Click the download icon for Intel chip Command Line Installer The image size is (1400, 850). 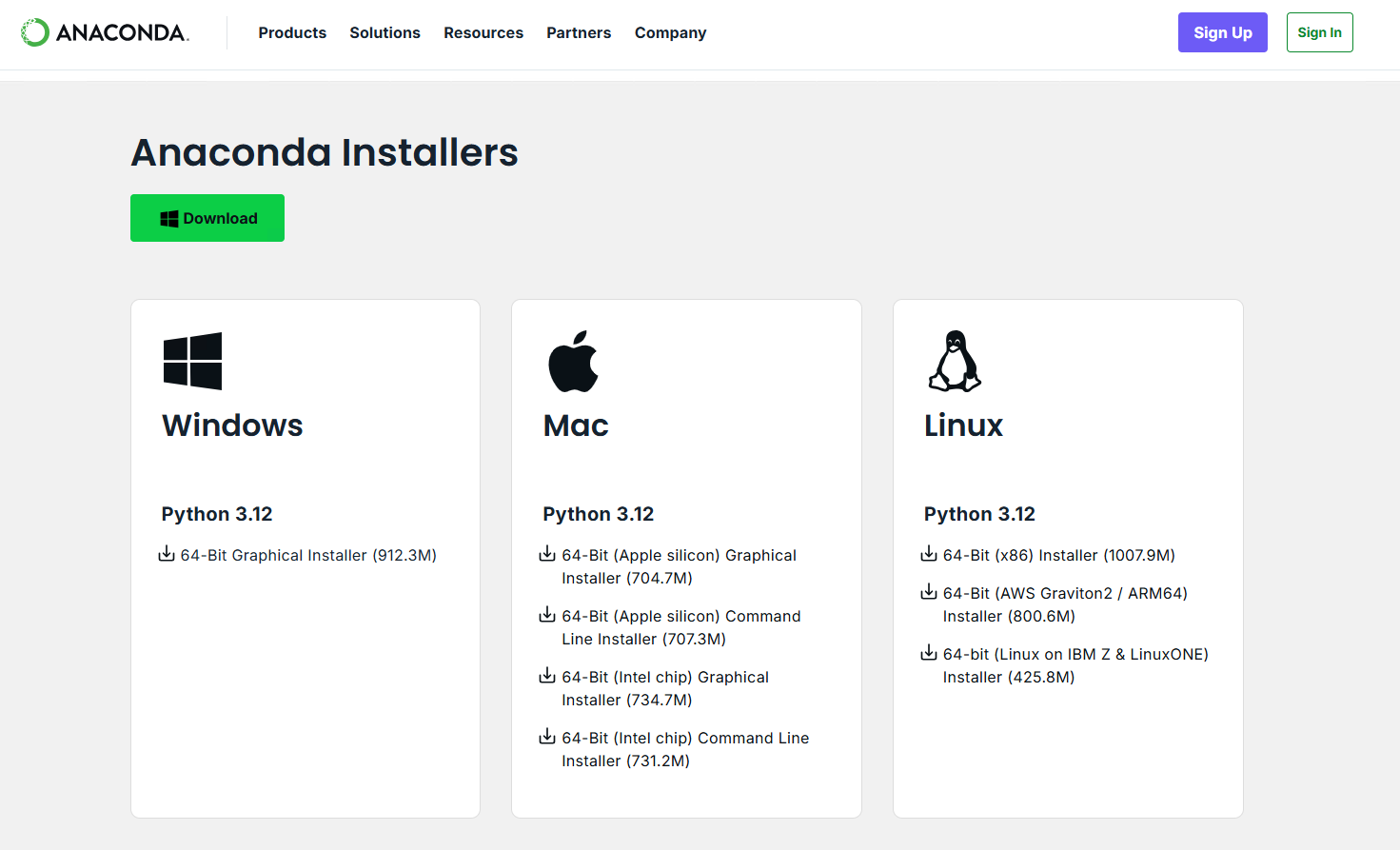coord(547,737)
